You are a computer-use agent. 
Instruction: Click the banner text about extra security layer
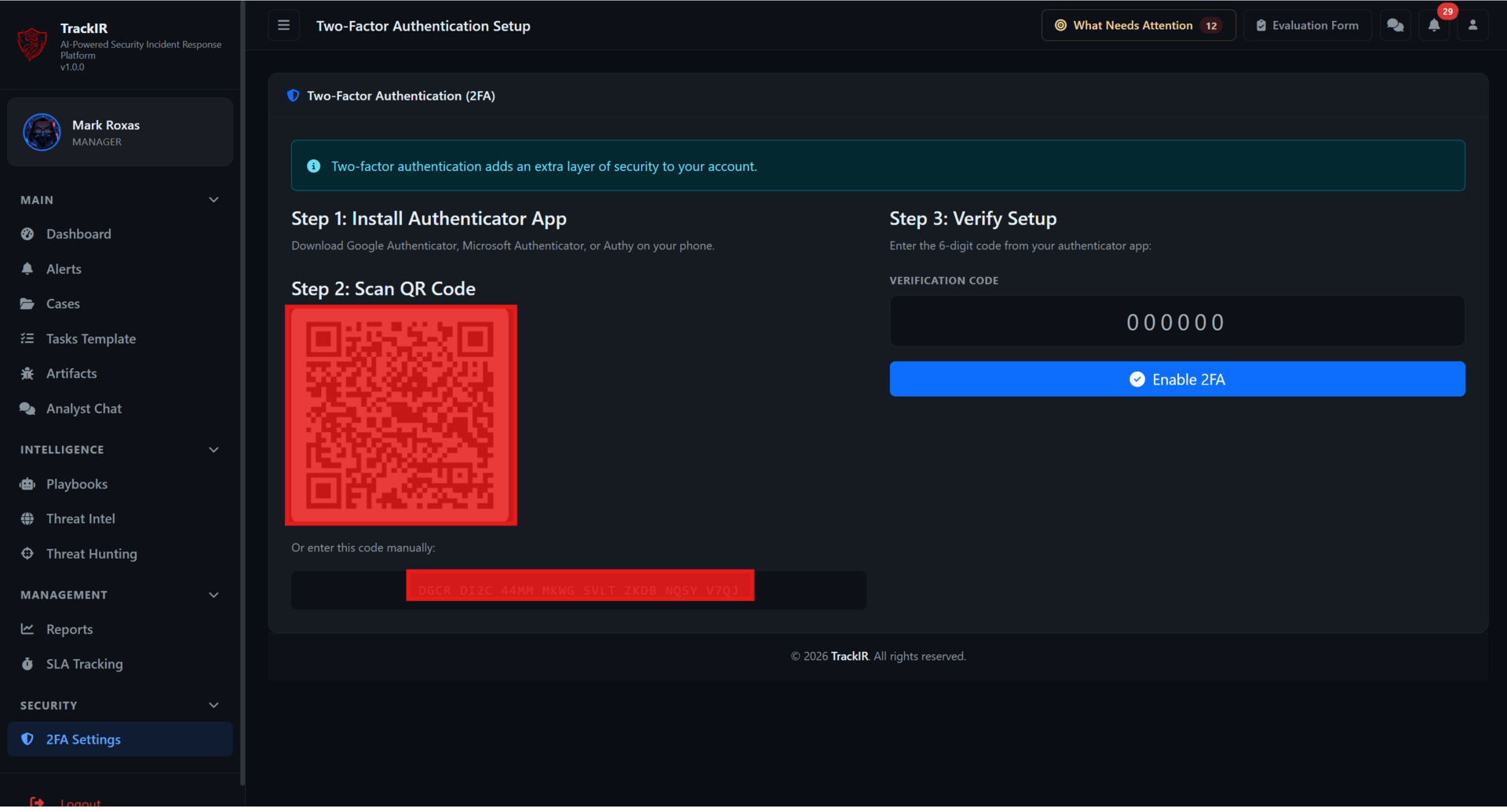pyautogui.click(x=544, y=166)
